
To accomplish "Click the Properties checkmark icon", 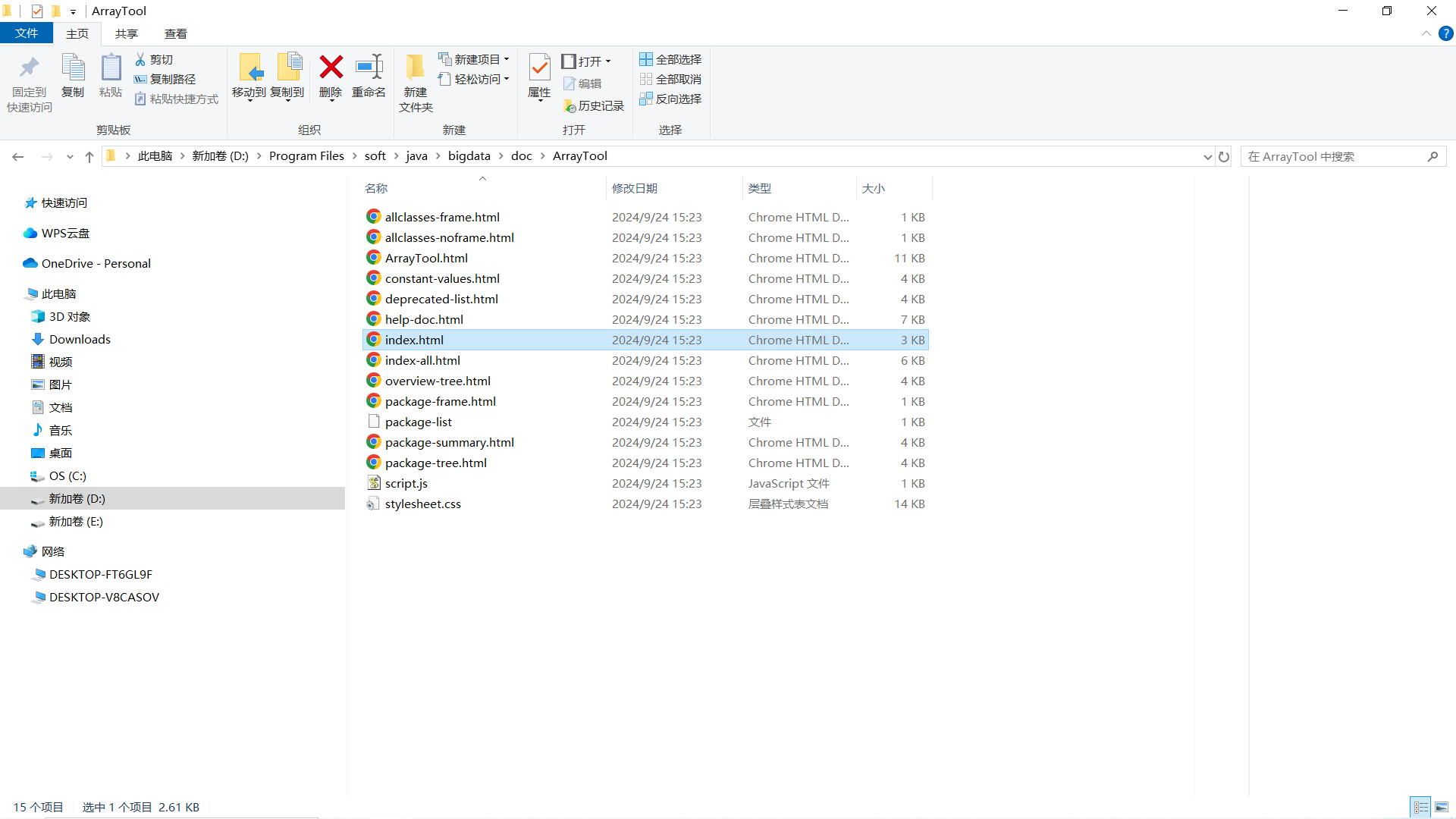I will pyautogui.click(x=539, y=68).
